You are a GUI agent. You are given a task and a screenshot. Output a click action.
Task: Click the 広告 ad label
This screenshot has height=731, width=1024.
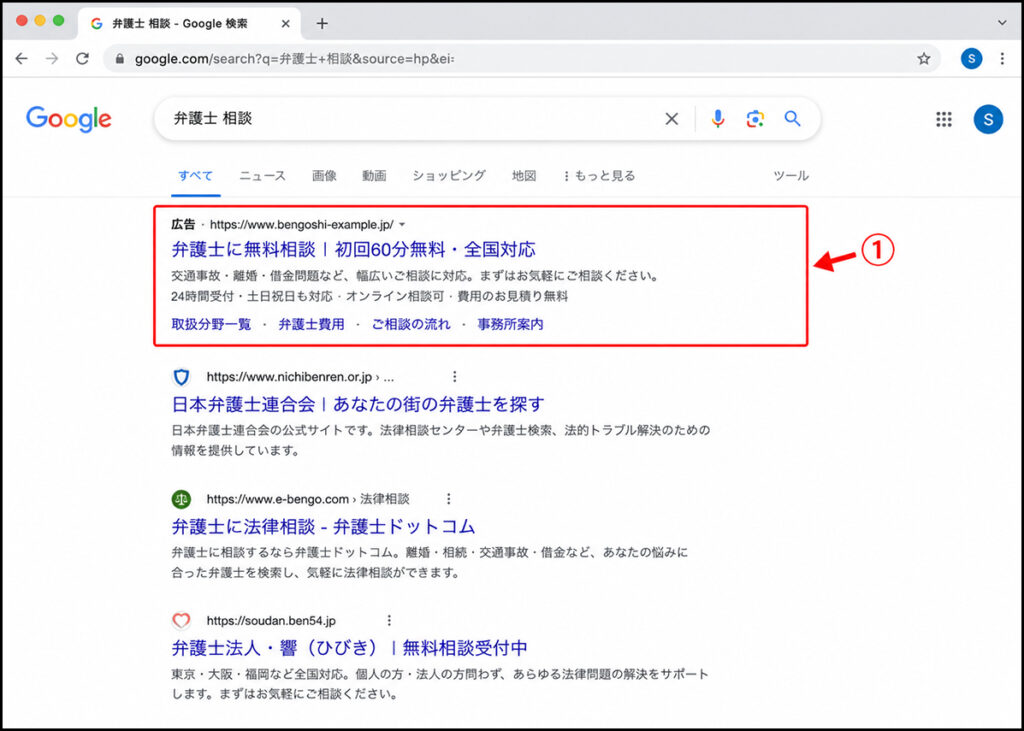click(x=183, y=225)
